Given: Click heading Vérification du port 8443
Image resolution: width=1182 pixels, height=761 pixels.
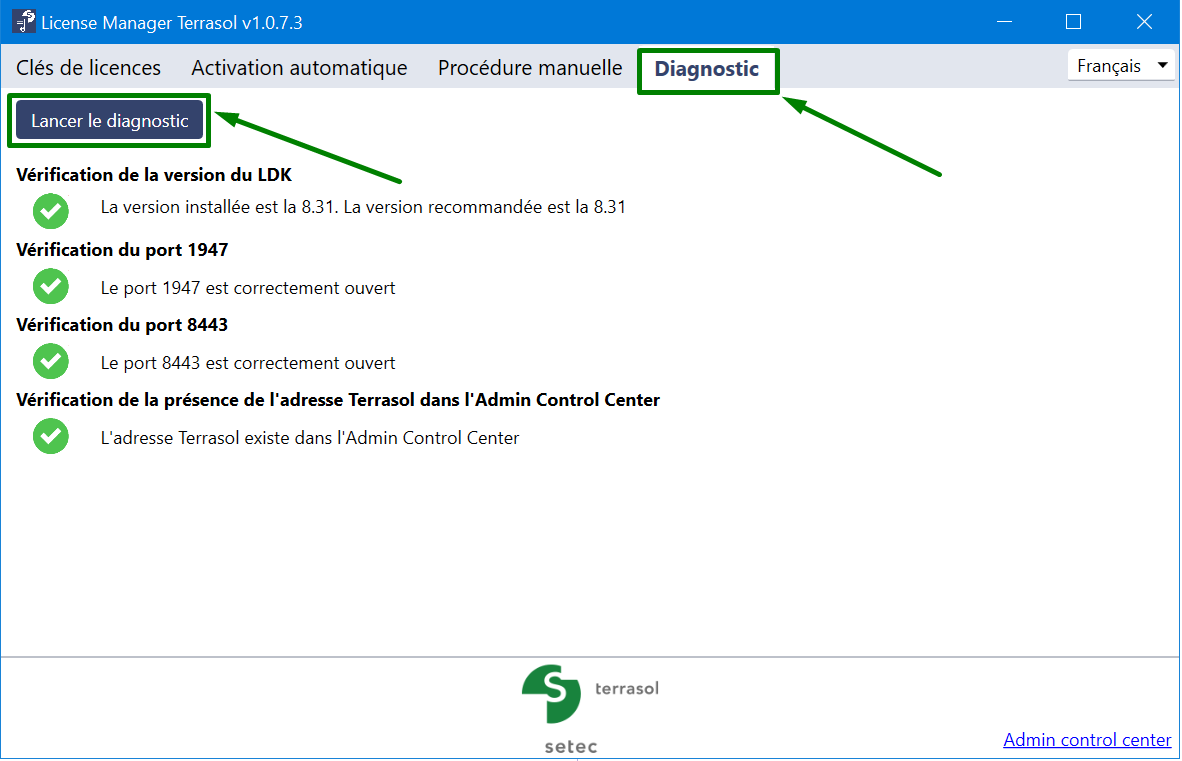Looking at the screenshot, I should point(122,325).
